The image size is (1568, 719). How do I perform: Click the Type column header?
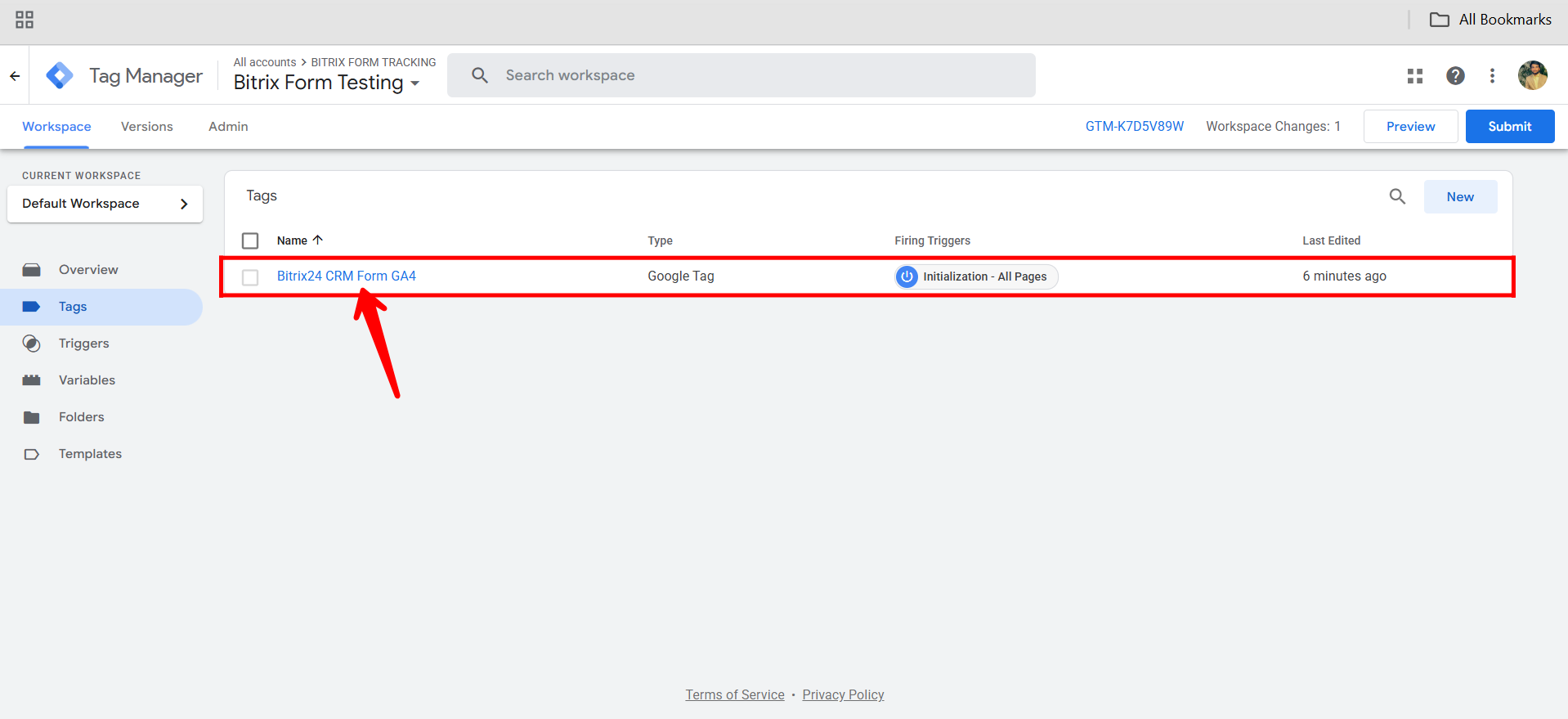coord(660,240)
